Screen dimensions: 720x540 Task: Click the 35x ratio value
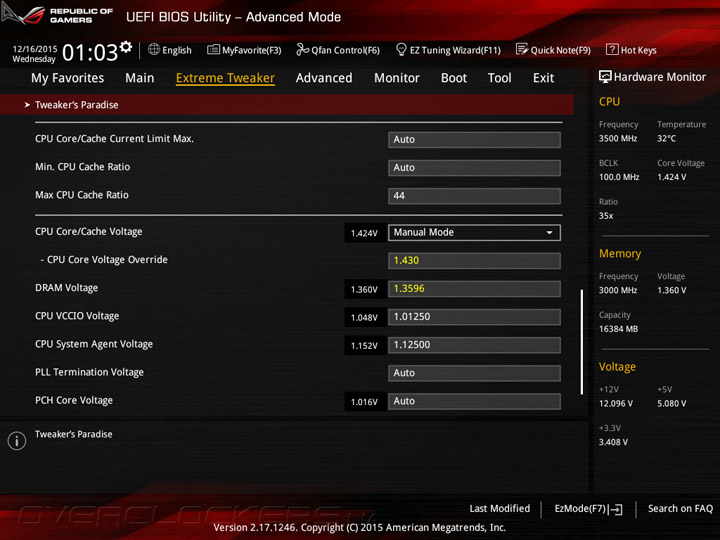[606, 216]
